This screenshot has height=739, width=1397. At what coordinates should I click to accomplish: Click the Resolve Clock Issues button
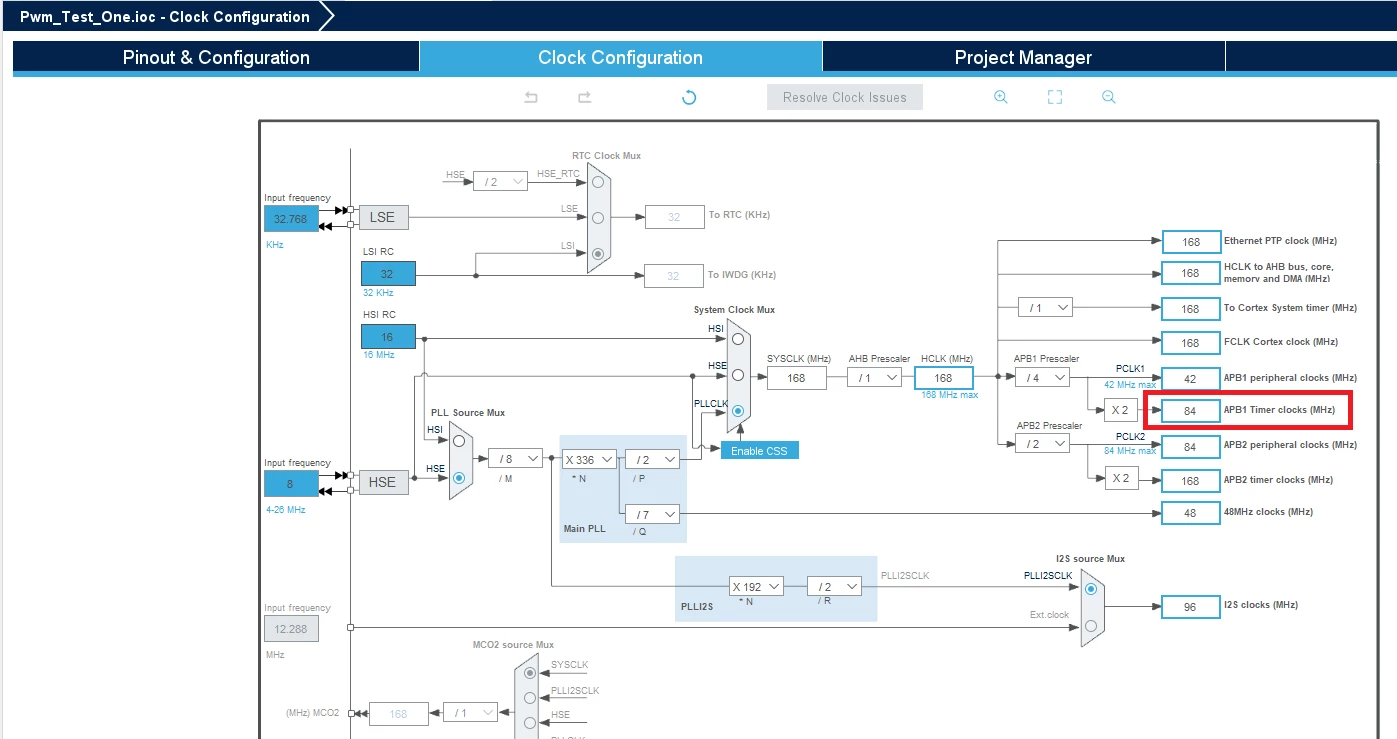(845, 97)
